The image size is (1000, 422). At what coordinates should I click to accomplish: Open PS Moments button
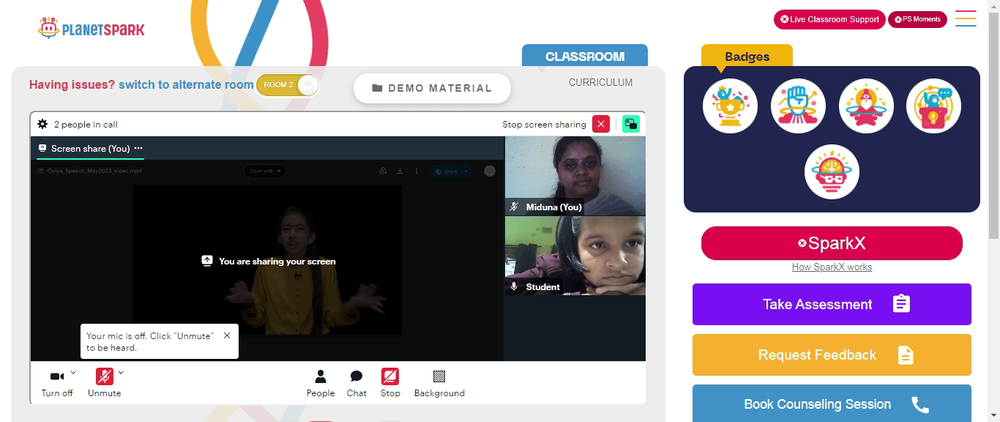[918, 19]
